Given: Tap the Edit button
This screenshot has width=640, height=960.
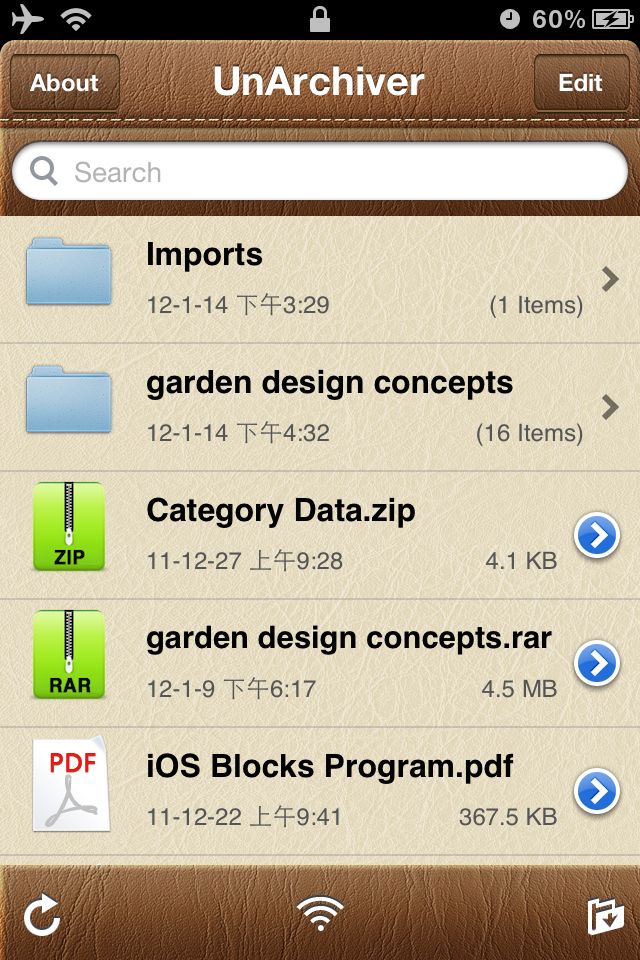Looking at the screenshot, I should [581, 82].
